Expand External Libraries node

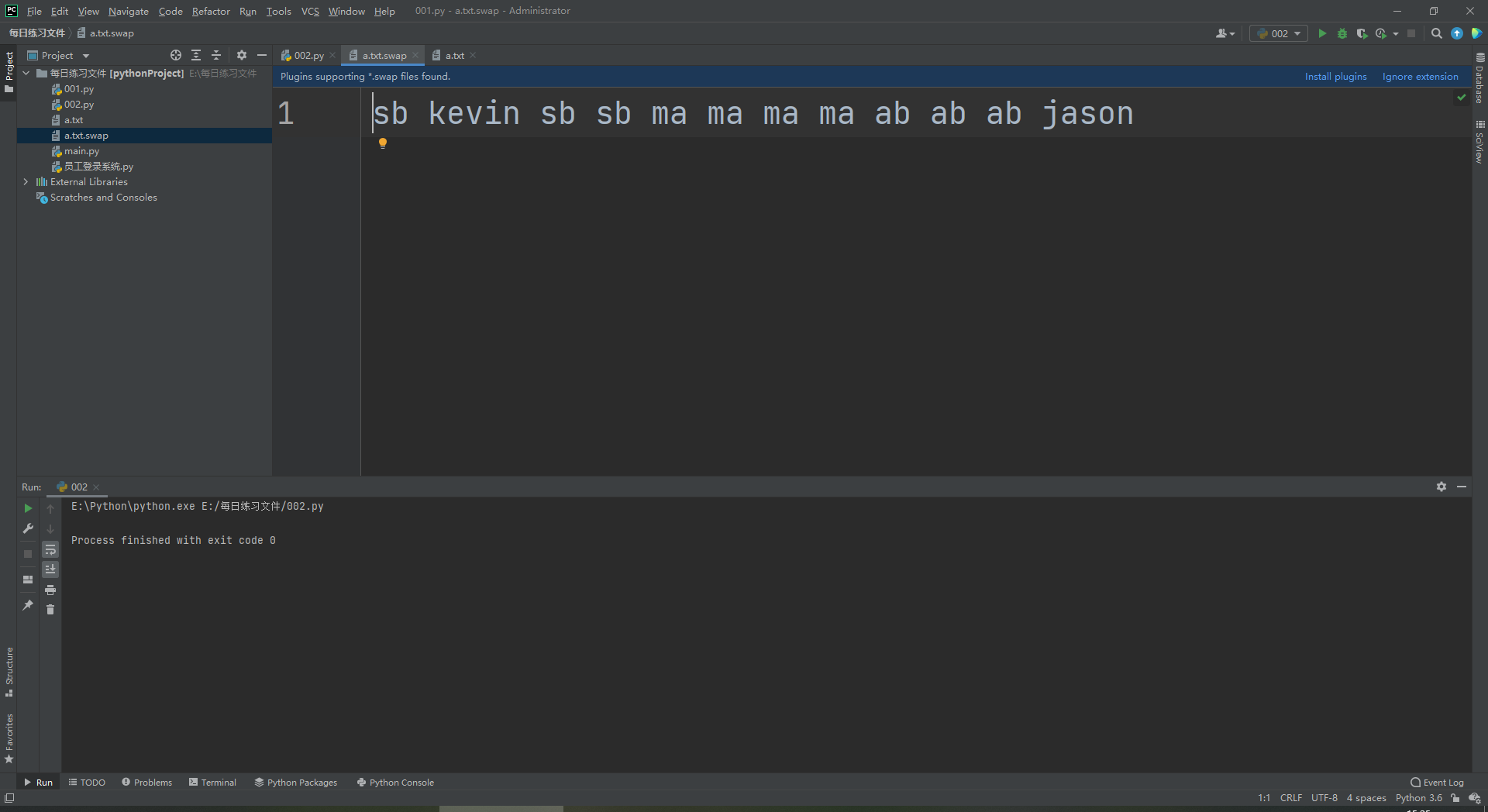(x=26, y=182)
